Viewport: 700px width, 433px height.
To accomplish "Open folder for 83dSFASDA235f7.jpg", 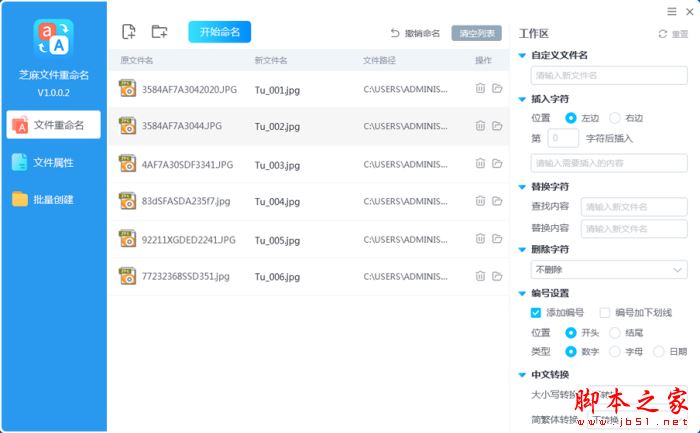I will [x=497, y=200].
